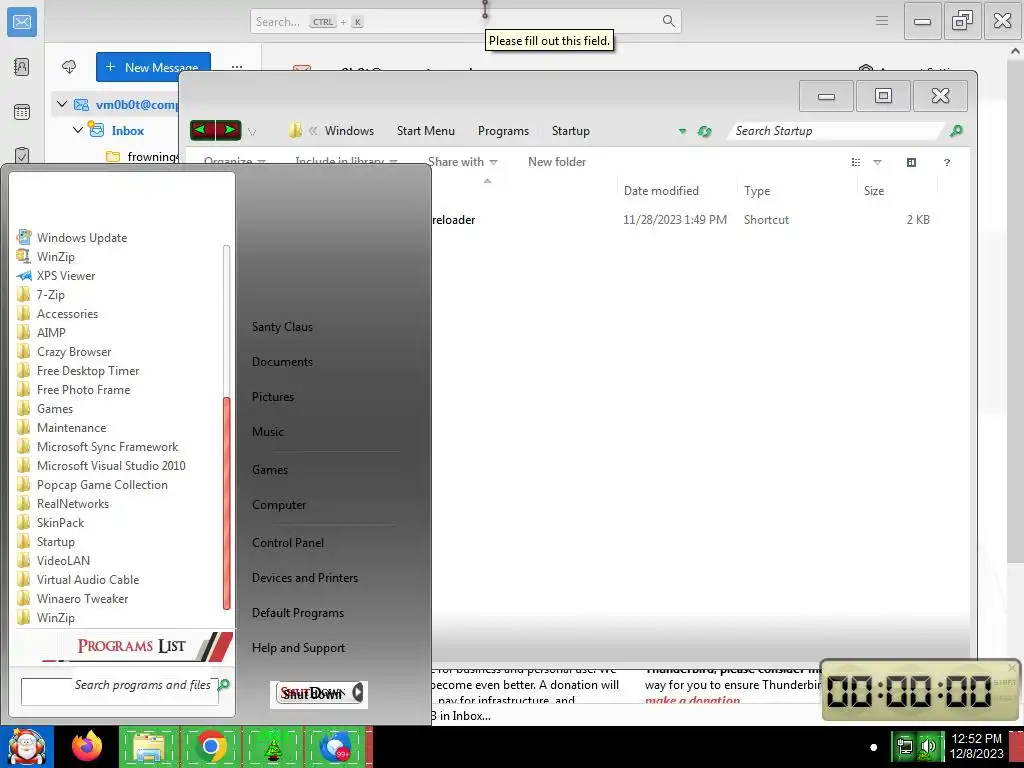1024x768 pixels.
Task: Click the Explorer refresh icon
Action: (704, 131)
